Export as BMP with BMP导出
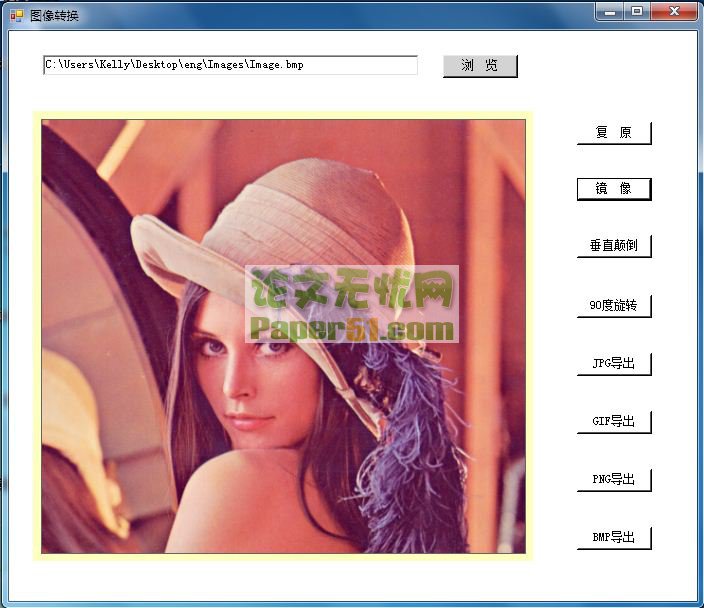 [x=614, y=538]
